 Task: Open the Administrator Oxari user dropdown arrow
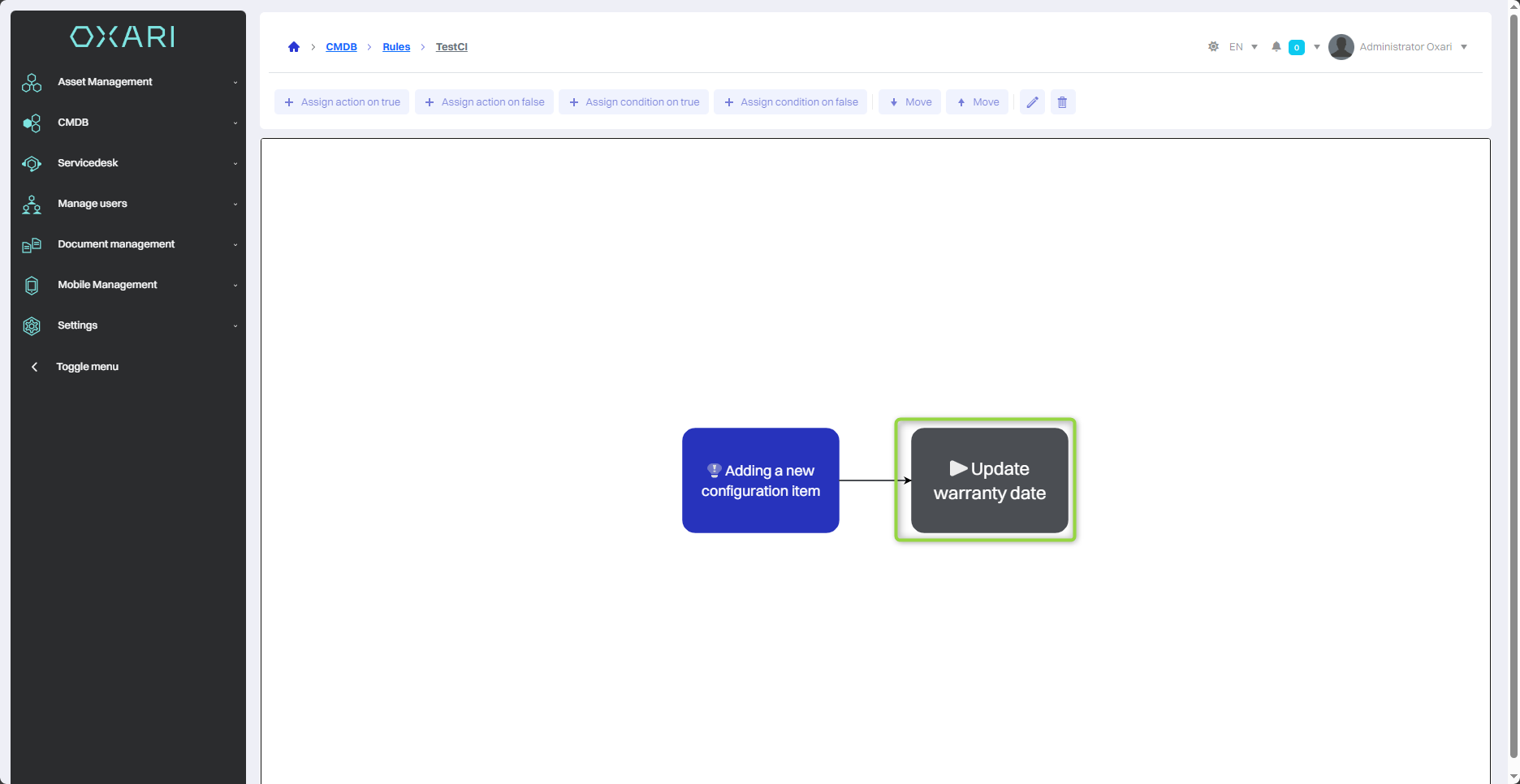tap(1464, 47)
